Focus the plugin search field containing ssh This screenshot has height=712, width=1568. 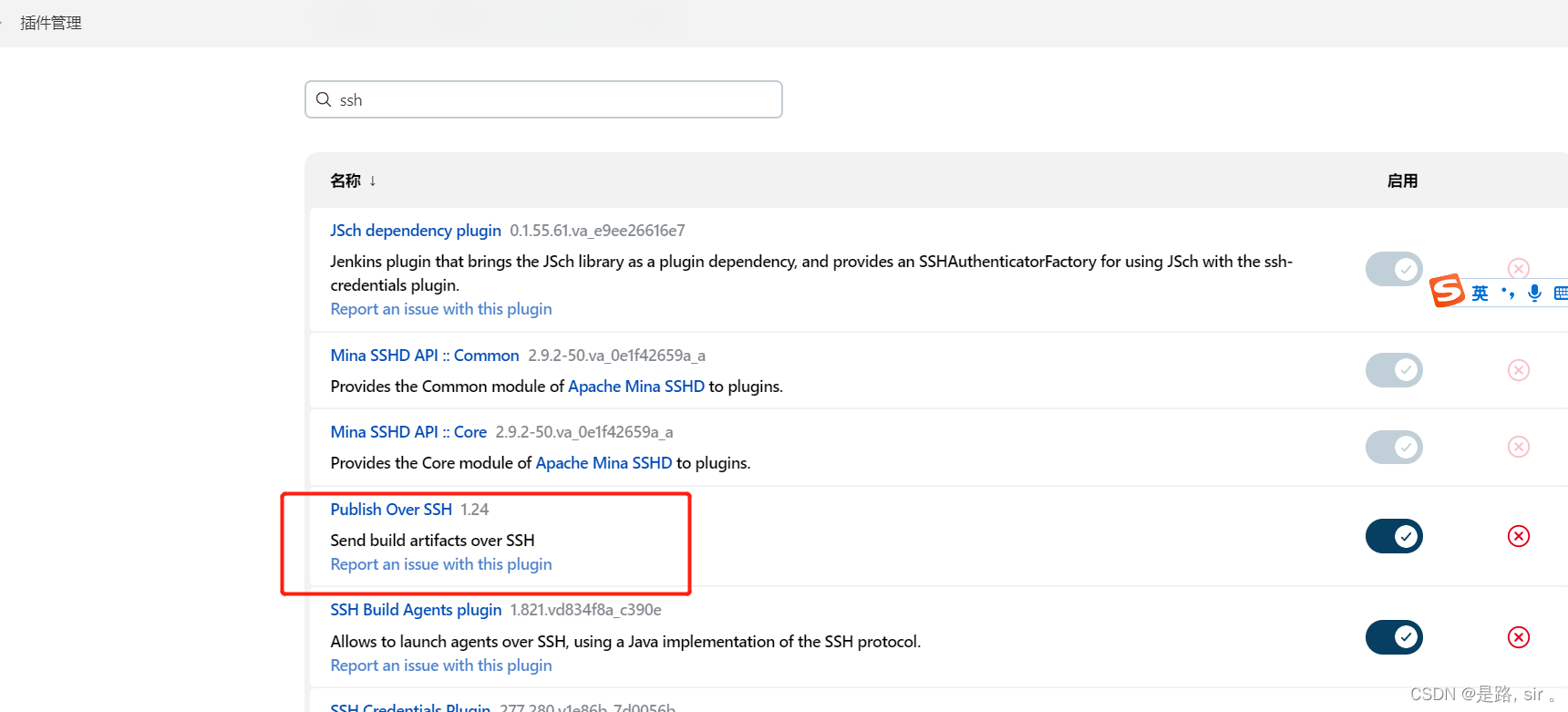(543, 99)
